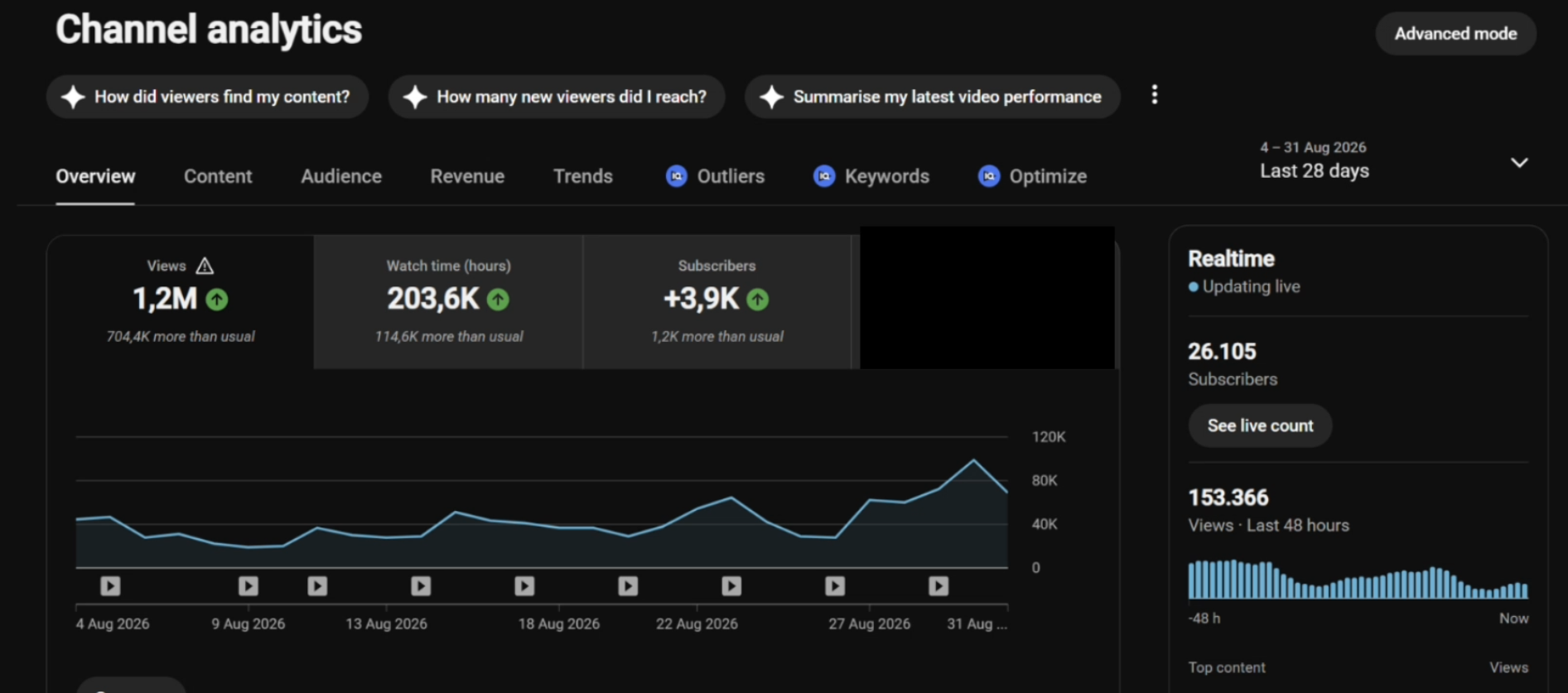The width and height of the screenshot is (1568, 693).
Task: Select the Views metric card
Action: pyautogui.click(x=181, y=301)
